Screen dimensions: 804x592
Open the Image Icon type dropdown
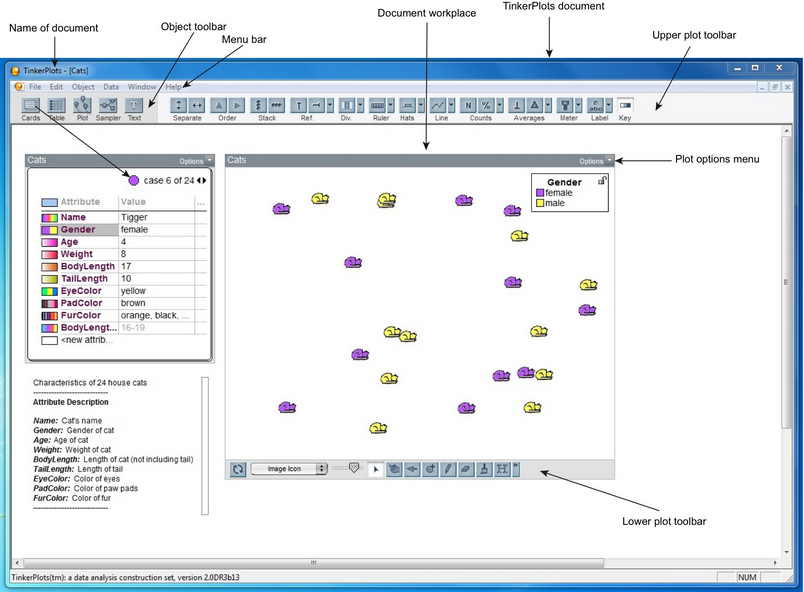click(x=289, y=469)
